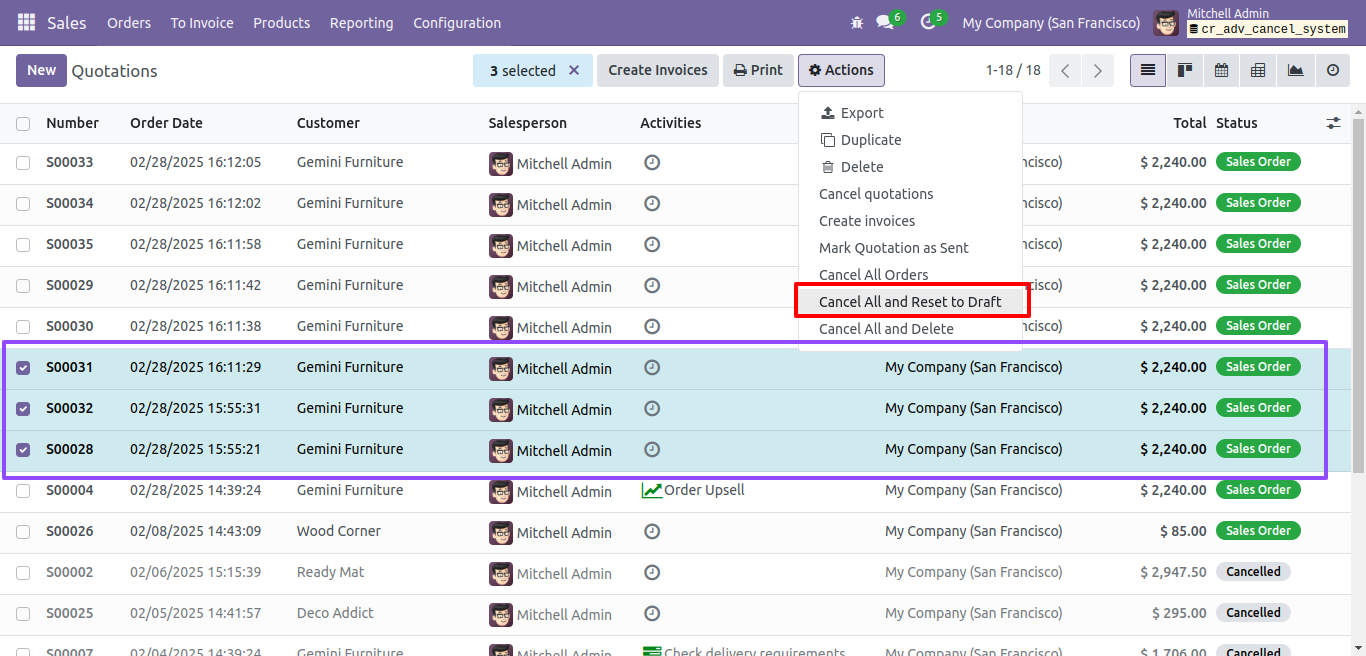The image size is (1366, 656).
Task: Open optional columns settings toggle
Action: [x=1333, y=123]
